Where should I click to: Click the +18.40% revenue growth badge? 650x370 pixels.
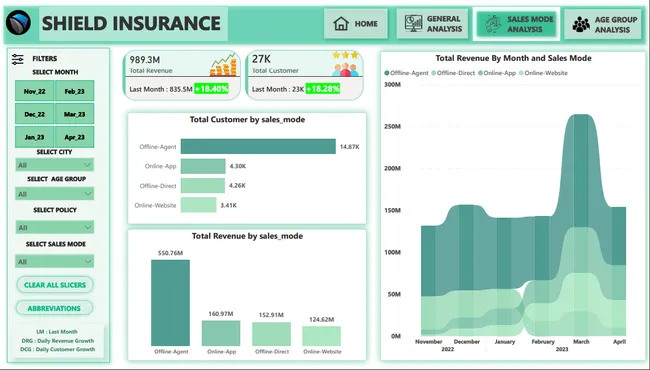(x=211, y=89)
